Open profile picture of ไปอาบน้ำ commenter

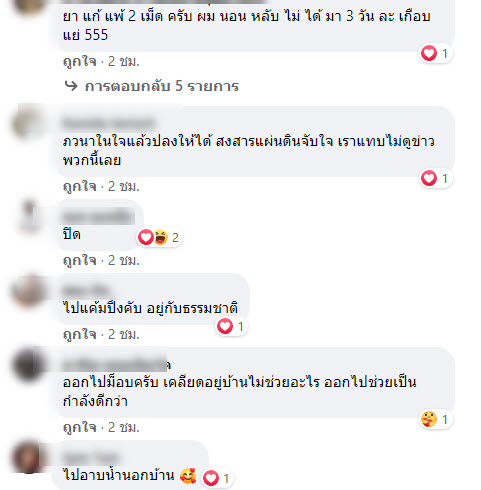coord(28,457)
